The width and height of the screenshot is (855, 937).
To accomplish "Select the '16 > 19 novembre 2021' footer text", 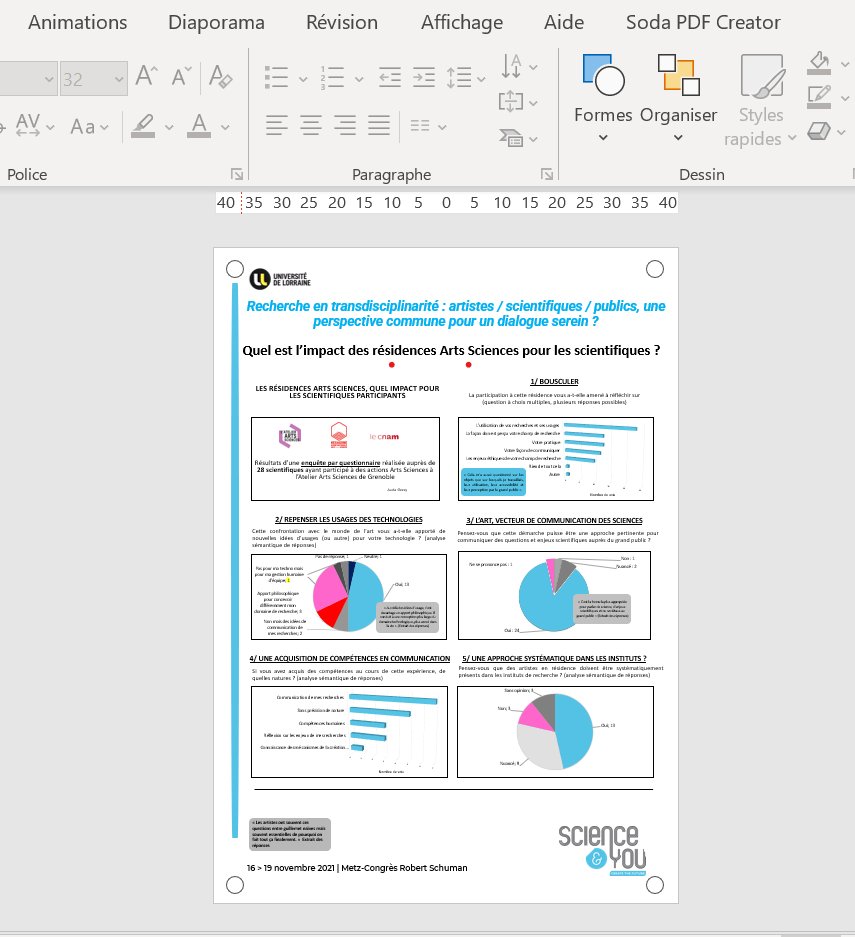I will point(357,868).
